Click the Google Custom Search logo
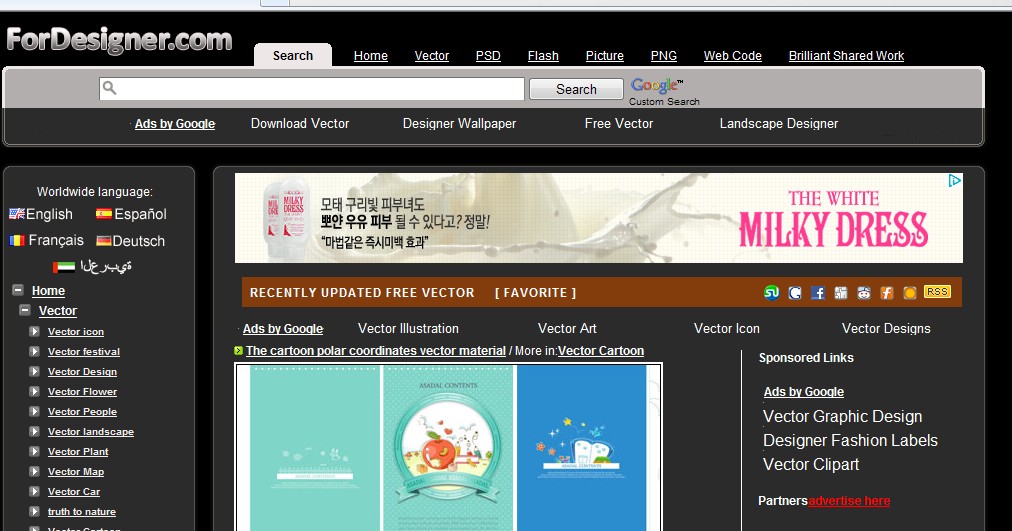 pyautogui.click(x=664, y=92)
